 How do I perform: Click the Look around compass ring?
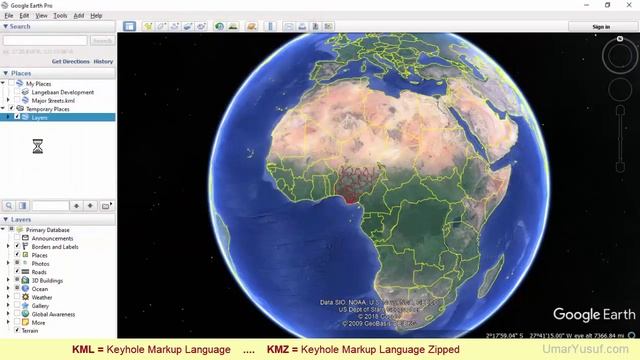[620, 55]
